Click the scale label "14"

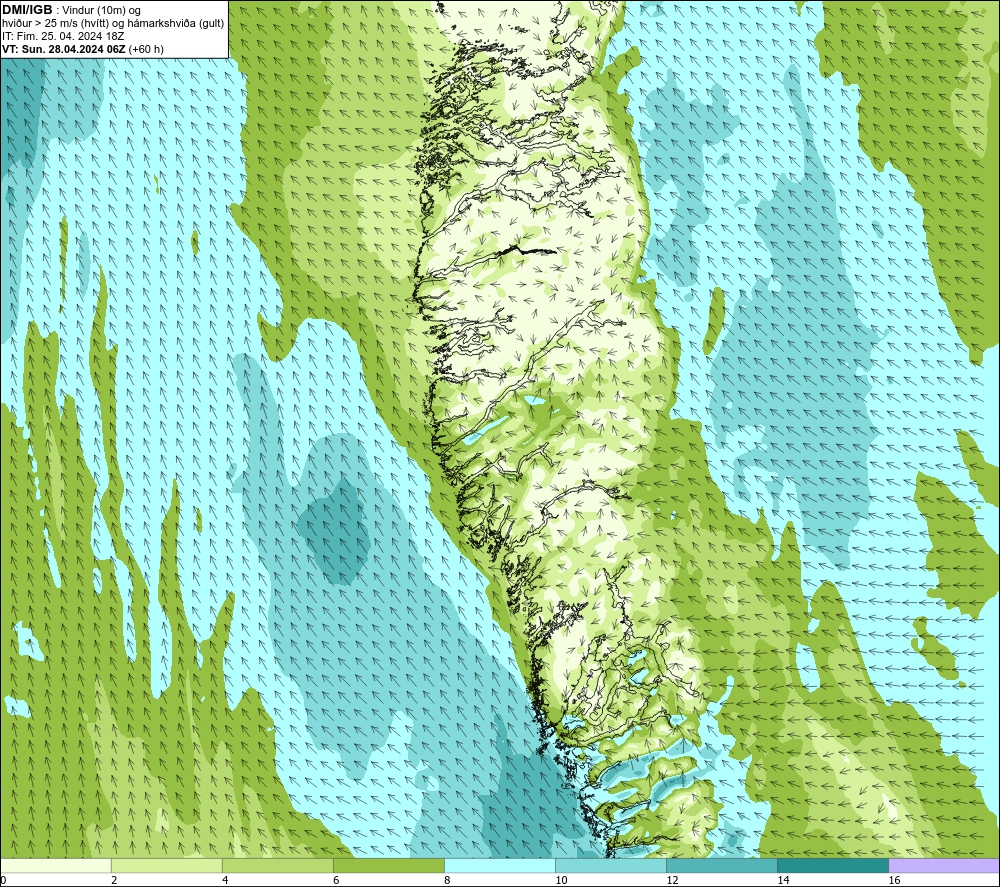point(783,880)
